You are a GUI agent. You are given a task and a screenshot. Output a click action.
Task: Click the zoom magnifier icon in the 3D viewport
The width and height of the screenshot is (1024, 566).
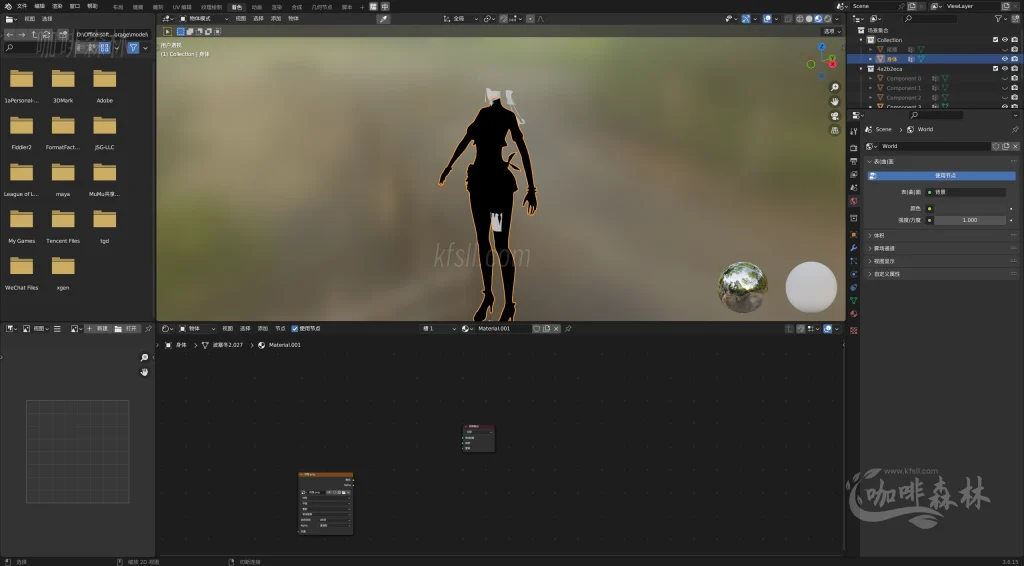[835, 87]
